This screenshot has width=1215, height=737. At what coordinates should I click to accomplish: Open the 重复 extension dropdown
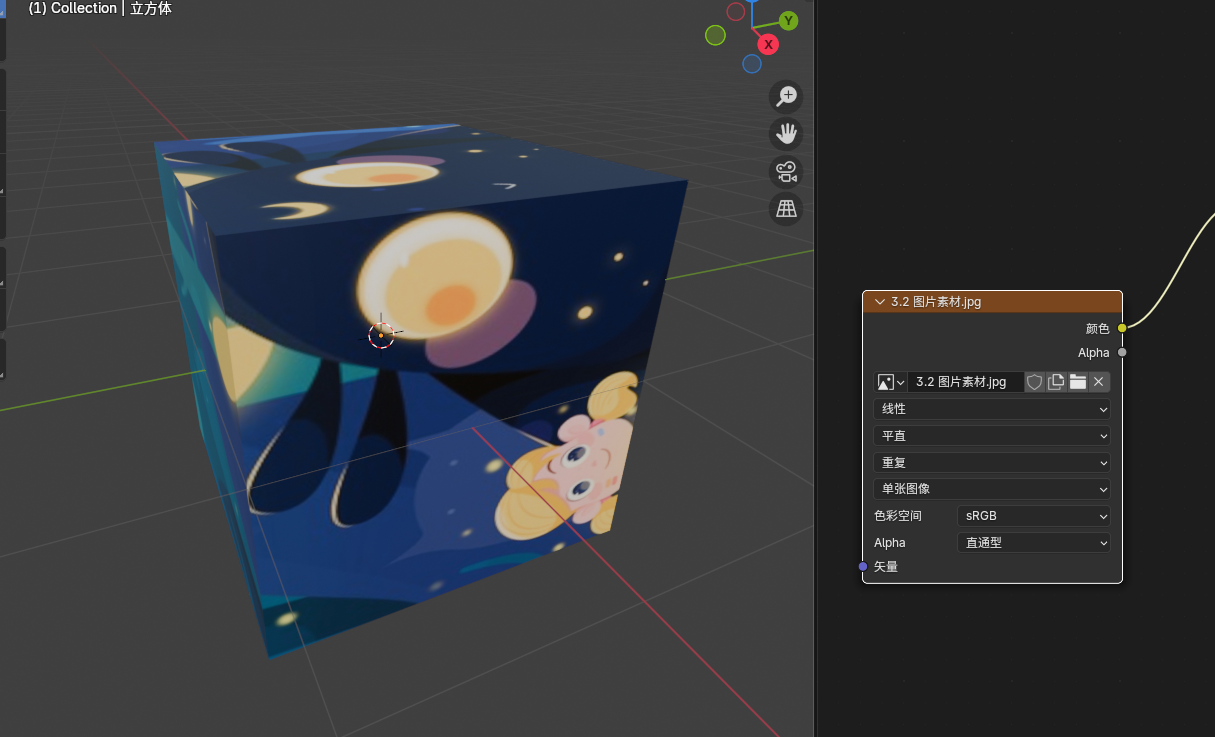tap(991, 463)
